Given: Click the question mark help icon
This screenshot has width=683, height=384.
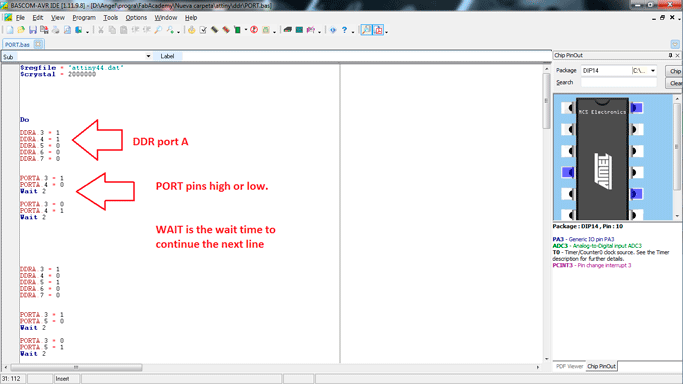Looking at the screenshot, I should (x=344, y=30).
